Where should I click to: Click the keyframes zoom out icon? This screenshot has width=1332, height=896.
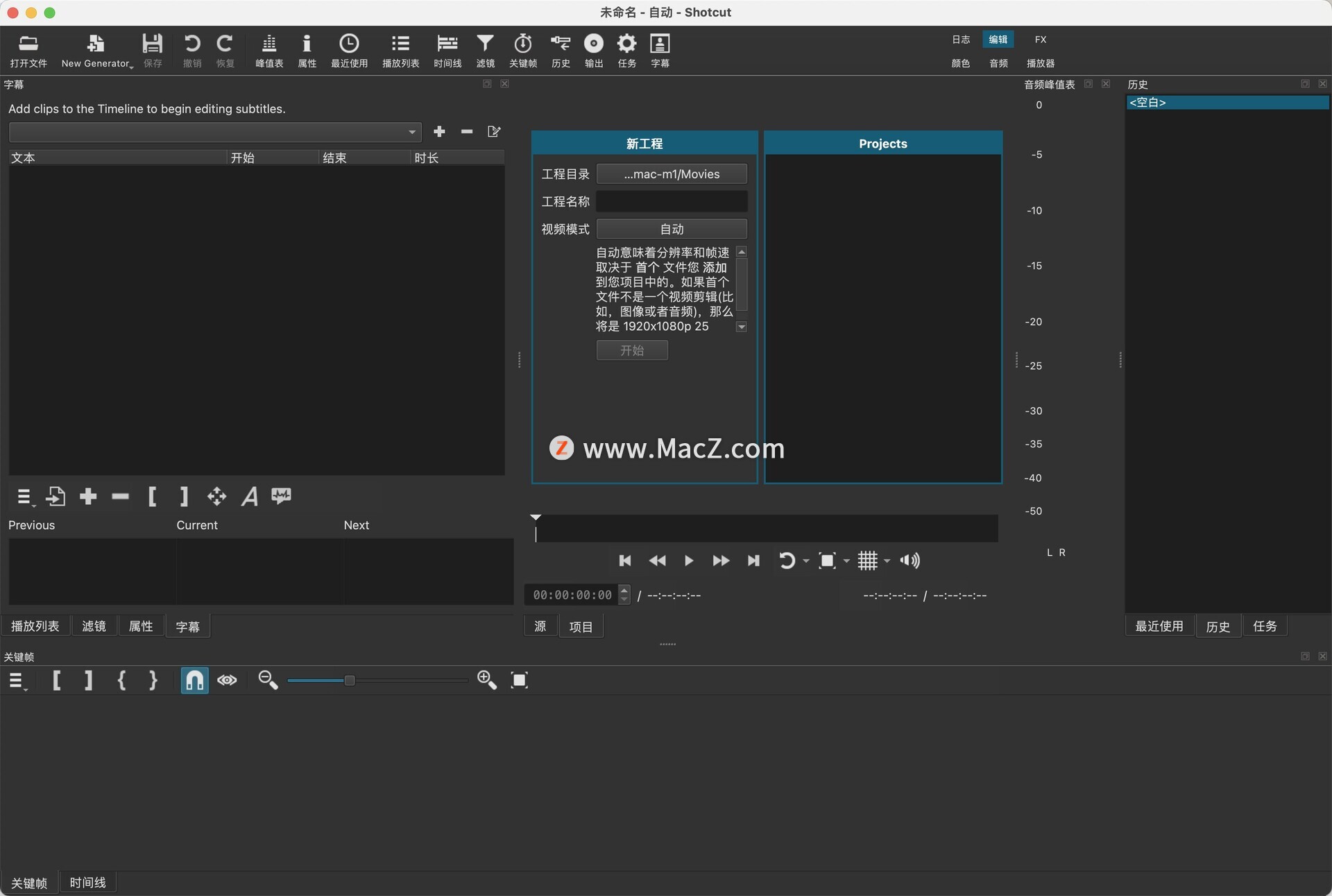(268, 680)
